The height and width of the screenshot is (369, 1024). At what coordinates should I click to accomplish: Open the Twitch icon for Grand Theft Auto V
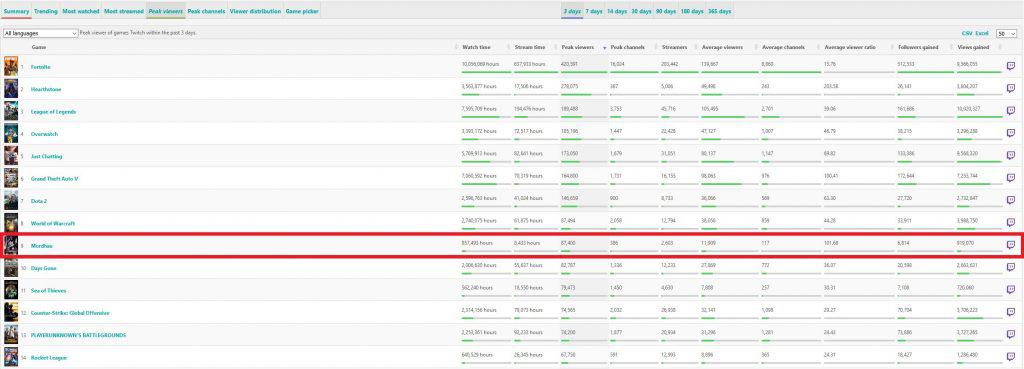[x=1010, y=178]
